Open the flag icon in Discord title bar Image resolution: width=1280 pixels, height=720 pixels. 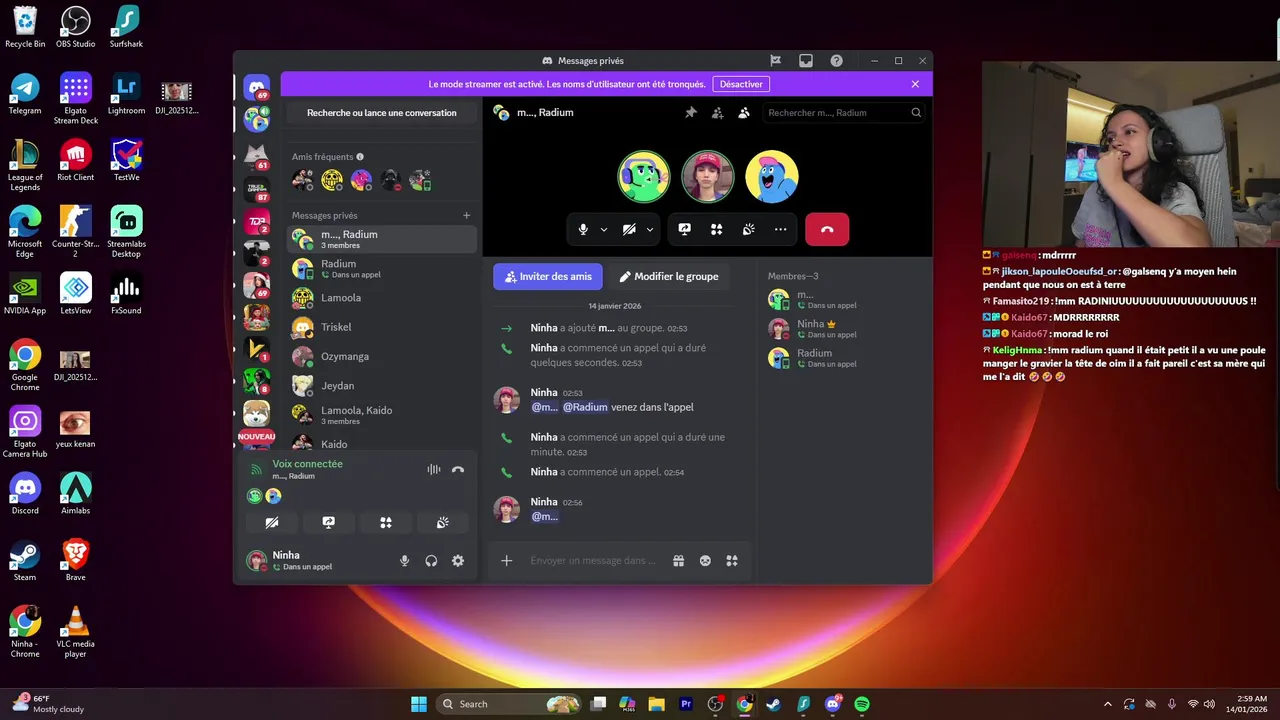[x=775, y=61]
